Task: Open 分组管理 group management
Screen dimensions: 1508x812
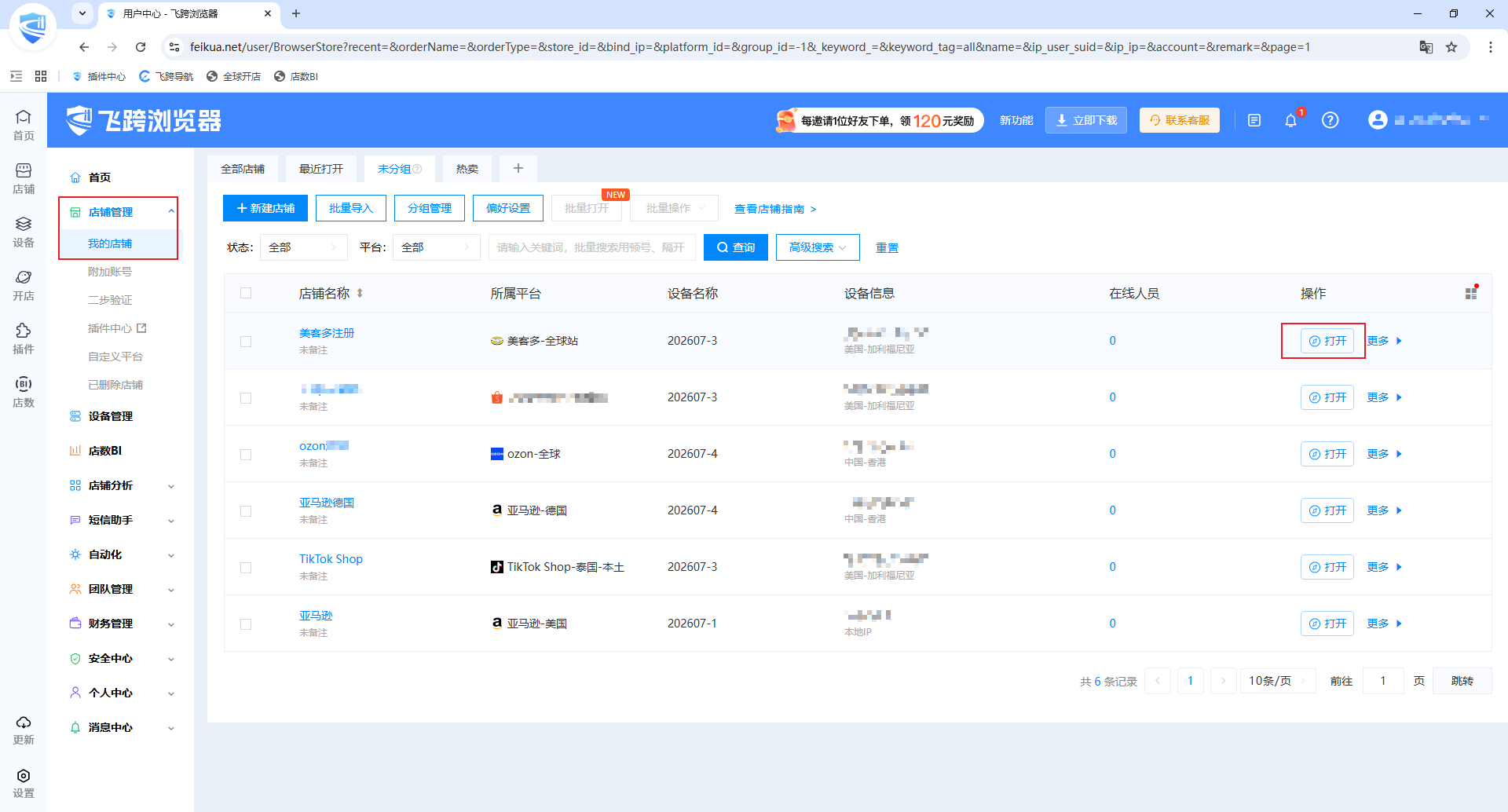Action: tap(430, 208)
